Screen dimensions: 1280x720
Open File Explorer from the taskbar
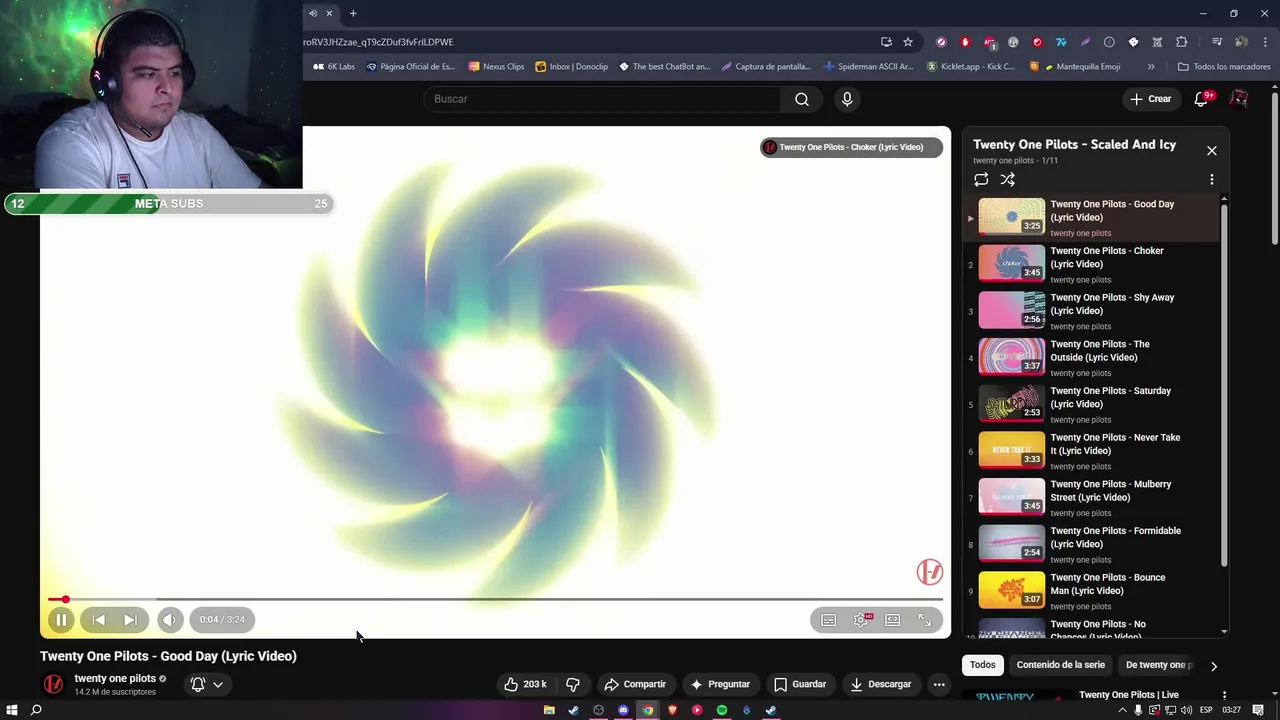(x=549, y=710)
